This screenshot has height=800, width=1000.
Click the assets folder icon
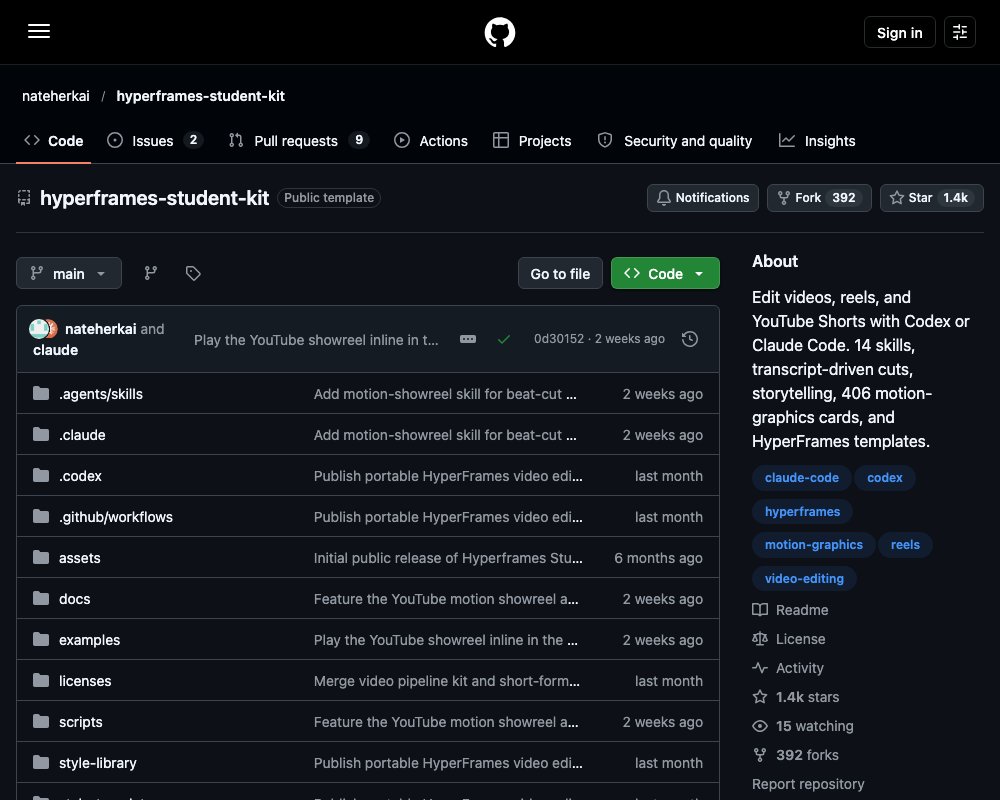click(x=41, y=558)
